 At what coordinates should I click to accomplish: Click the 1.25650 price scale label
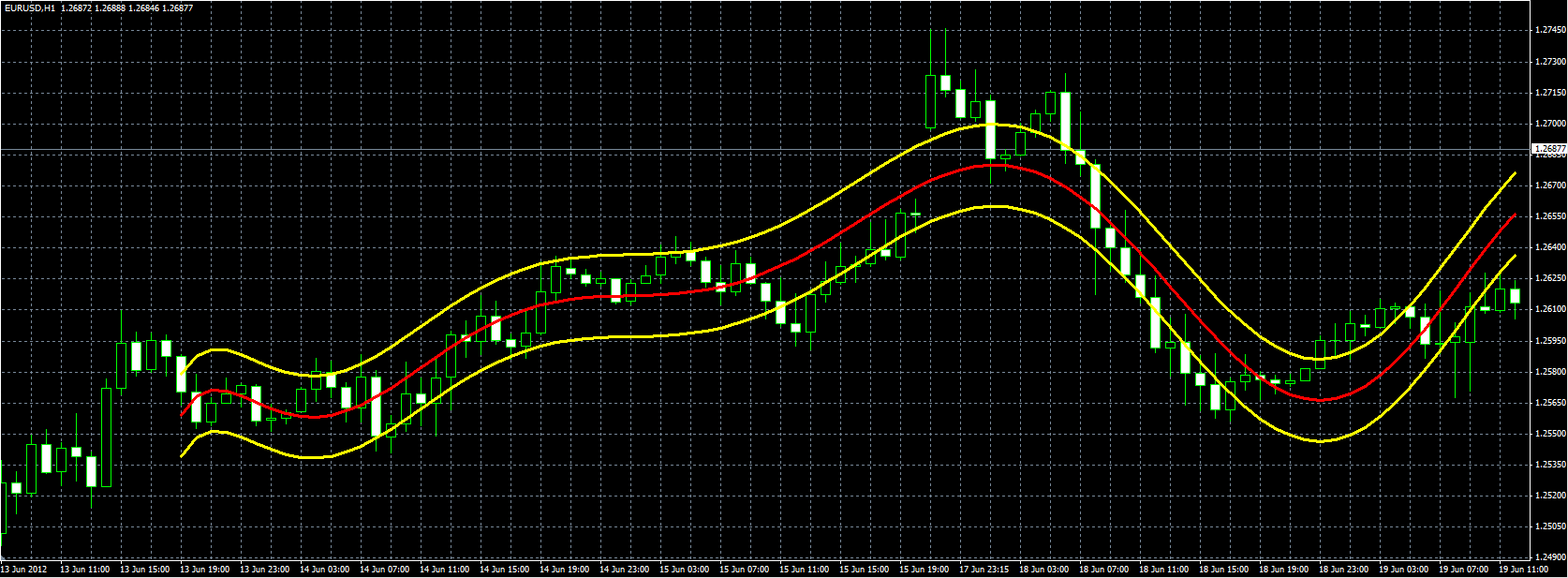1550,403
